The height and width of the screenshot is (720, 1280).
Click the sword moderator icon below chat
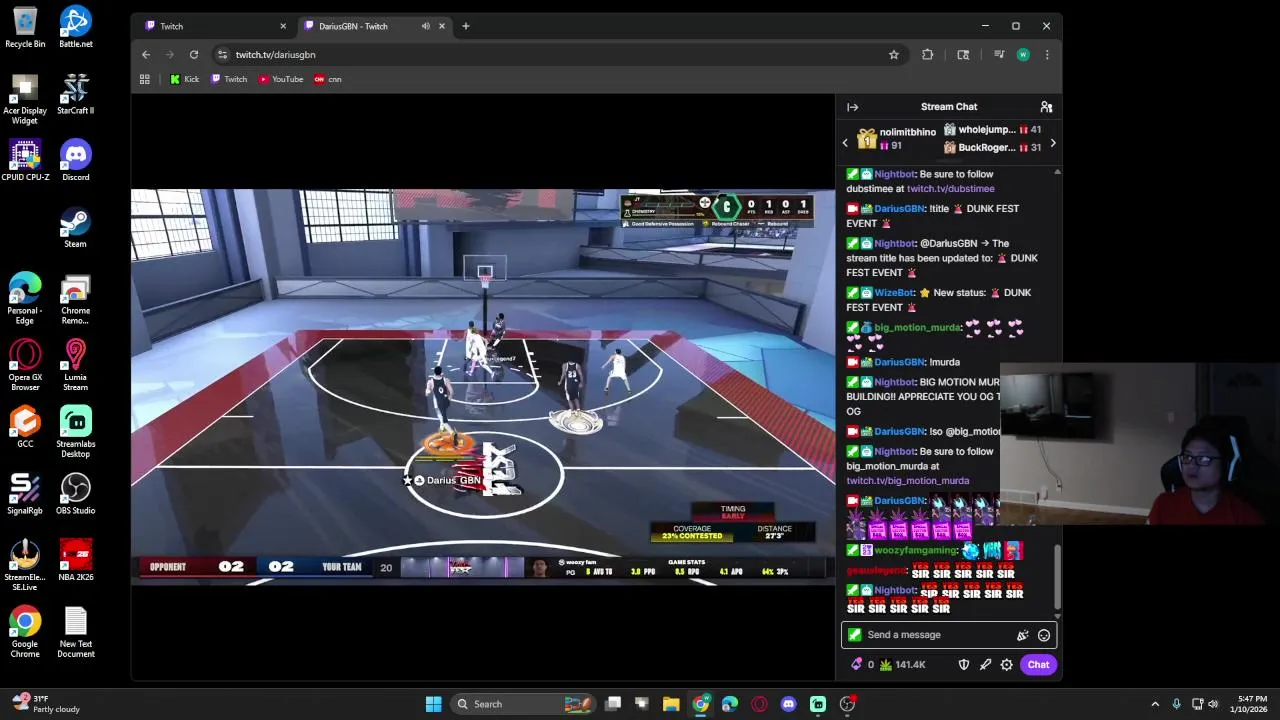pos(985,664)
